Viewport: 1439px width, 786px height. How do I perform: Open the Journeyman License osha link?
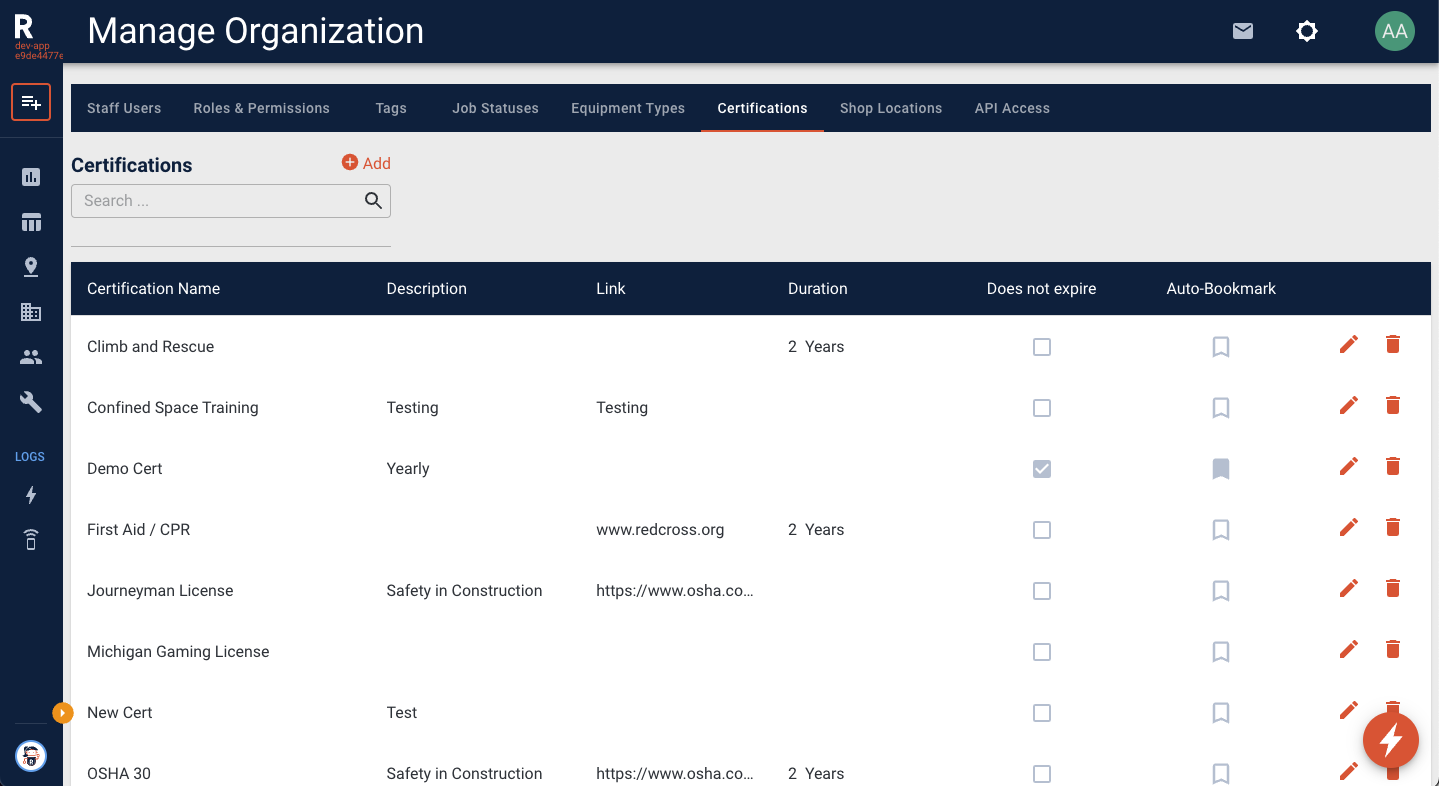pos(675,591)
